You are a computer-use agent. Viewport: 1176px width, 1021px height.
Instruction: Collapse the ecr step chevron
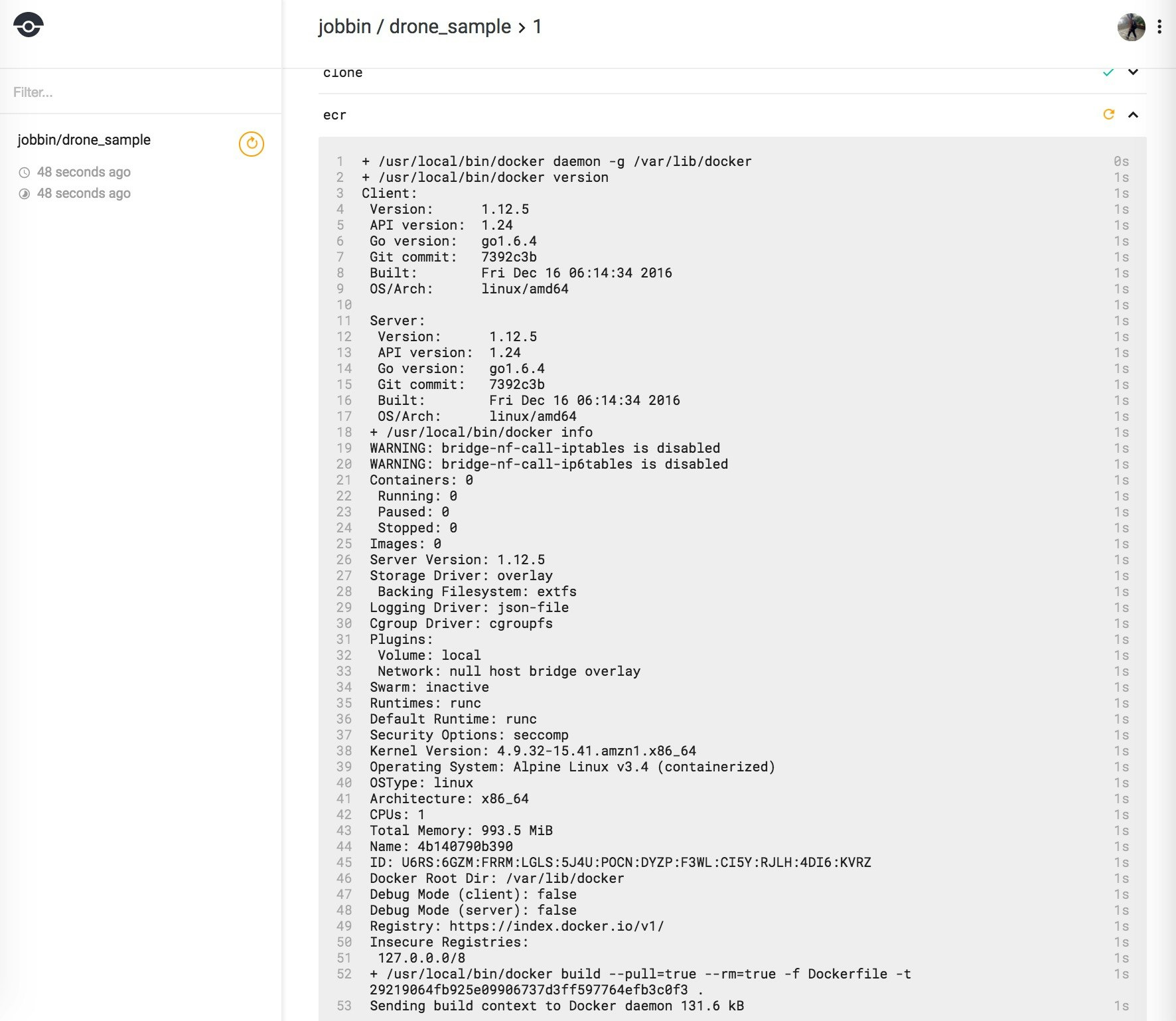(x=1134, y=115)
